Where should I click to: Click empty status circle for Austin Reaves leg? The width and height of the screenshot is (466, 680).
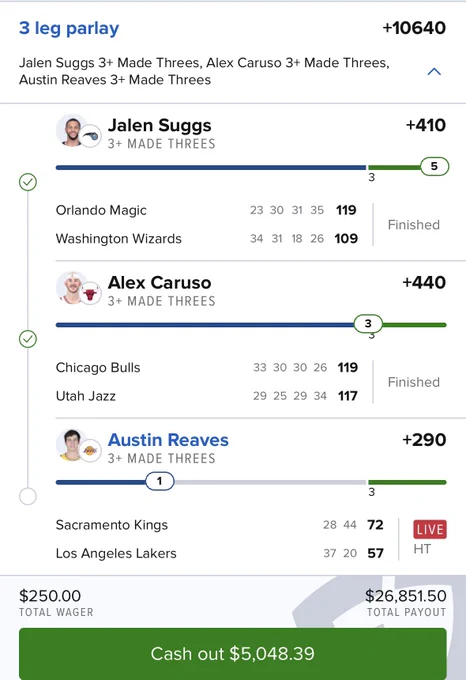pos(28,496)
